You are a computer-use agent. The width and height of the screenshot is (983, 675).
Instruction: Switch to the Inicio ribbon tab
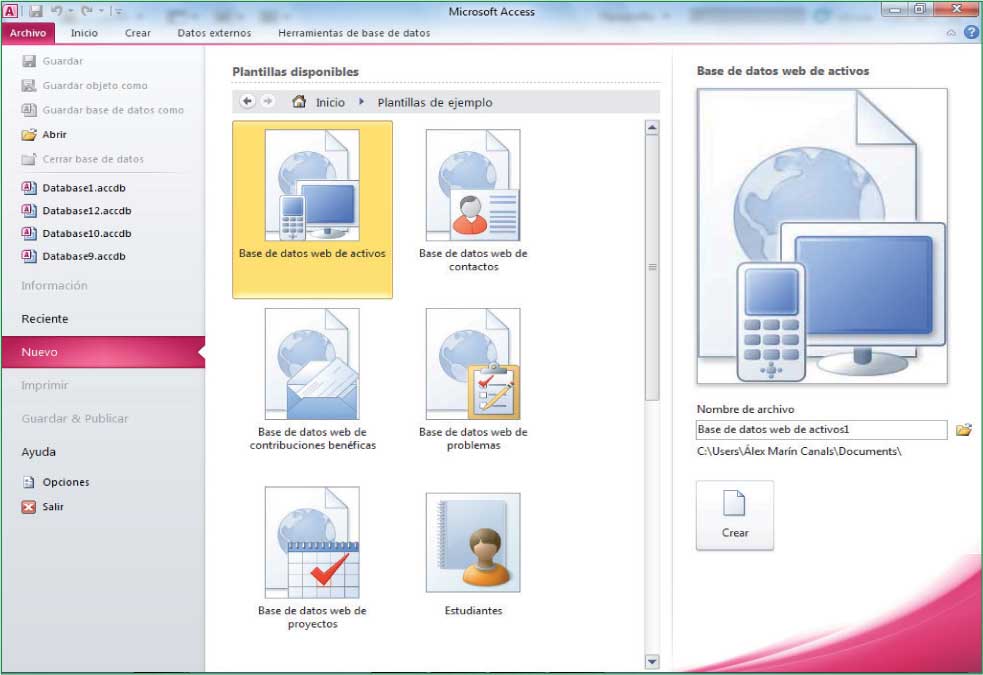point(84,33)
